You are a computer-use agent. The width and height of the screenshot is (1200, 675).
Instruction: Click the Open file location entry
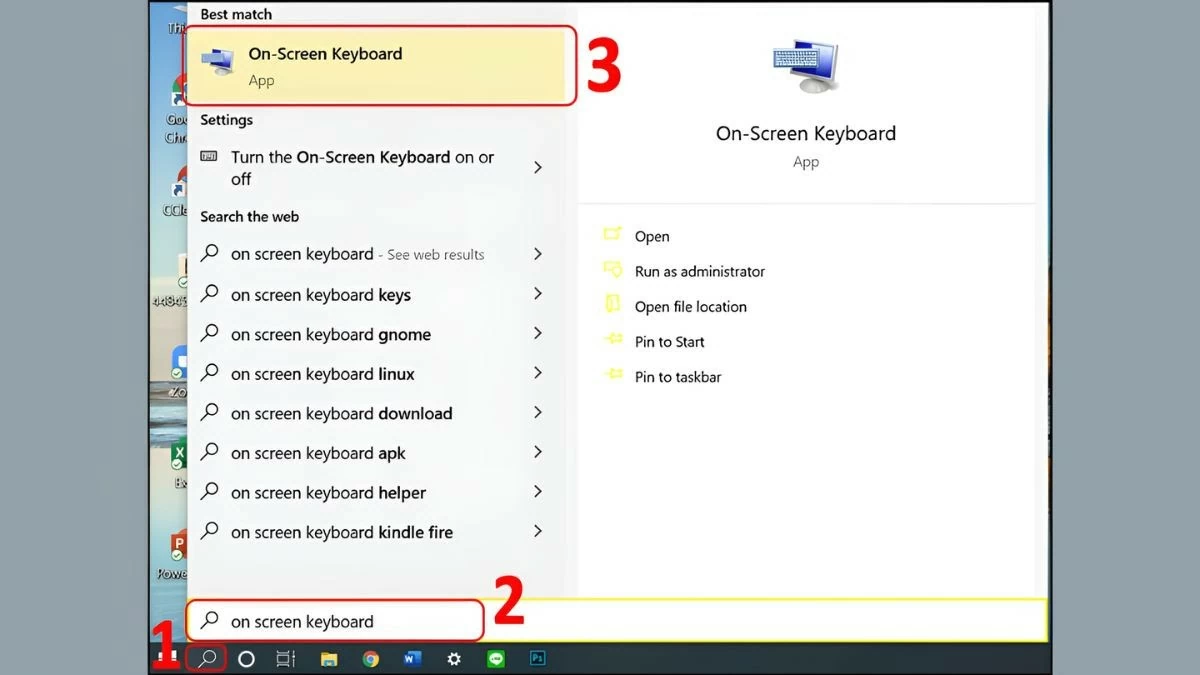pyautogui.click(x=691, y=306)
